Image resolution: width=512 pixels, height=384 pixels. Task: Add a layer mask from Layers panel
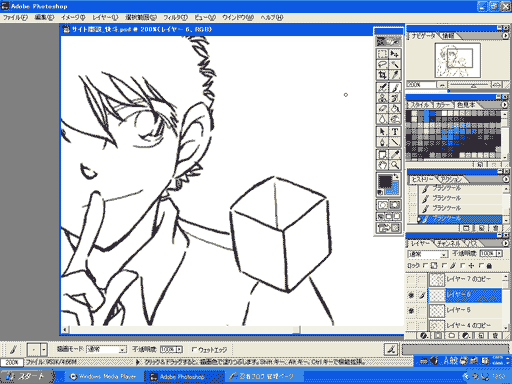[438, 335]
